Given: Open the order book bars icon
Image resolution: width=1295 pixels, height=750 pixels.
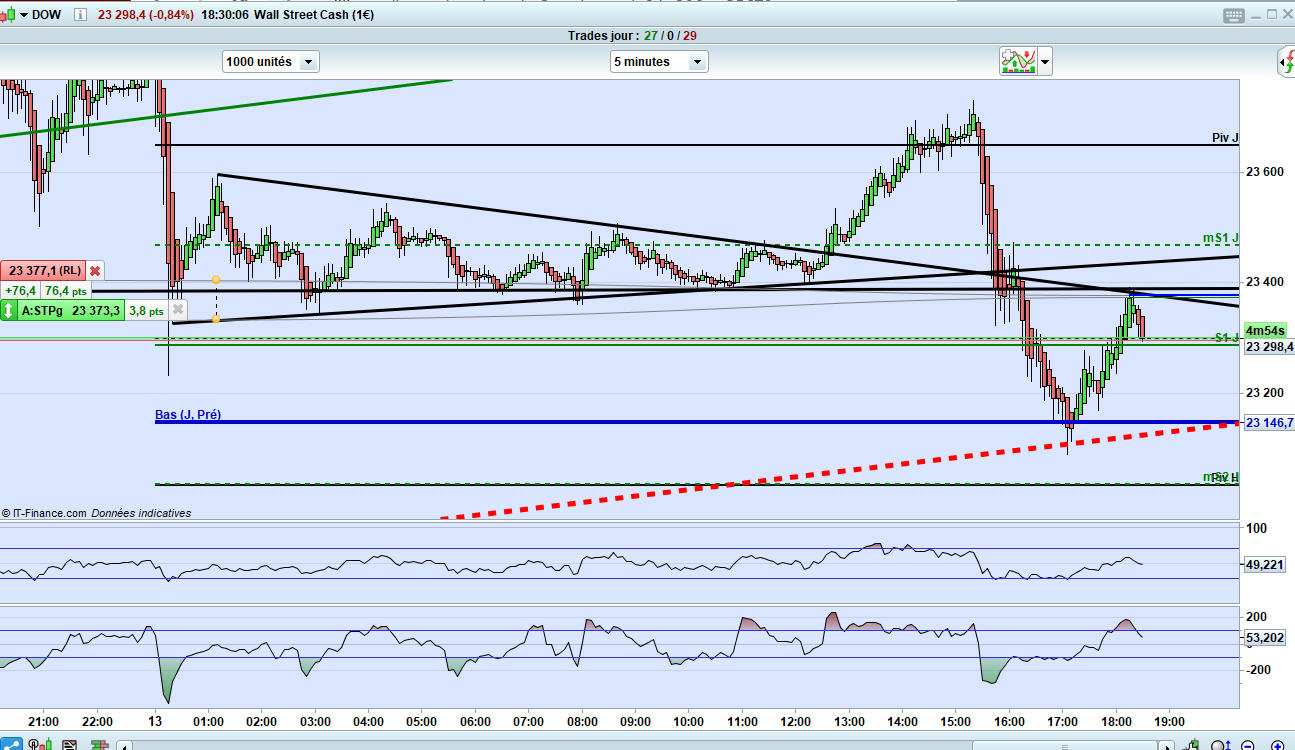Looking at the screenshot, I should click(x=99, y=744).
